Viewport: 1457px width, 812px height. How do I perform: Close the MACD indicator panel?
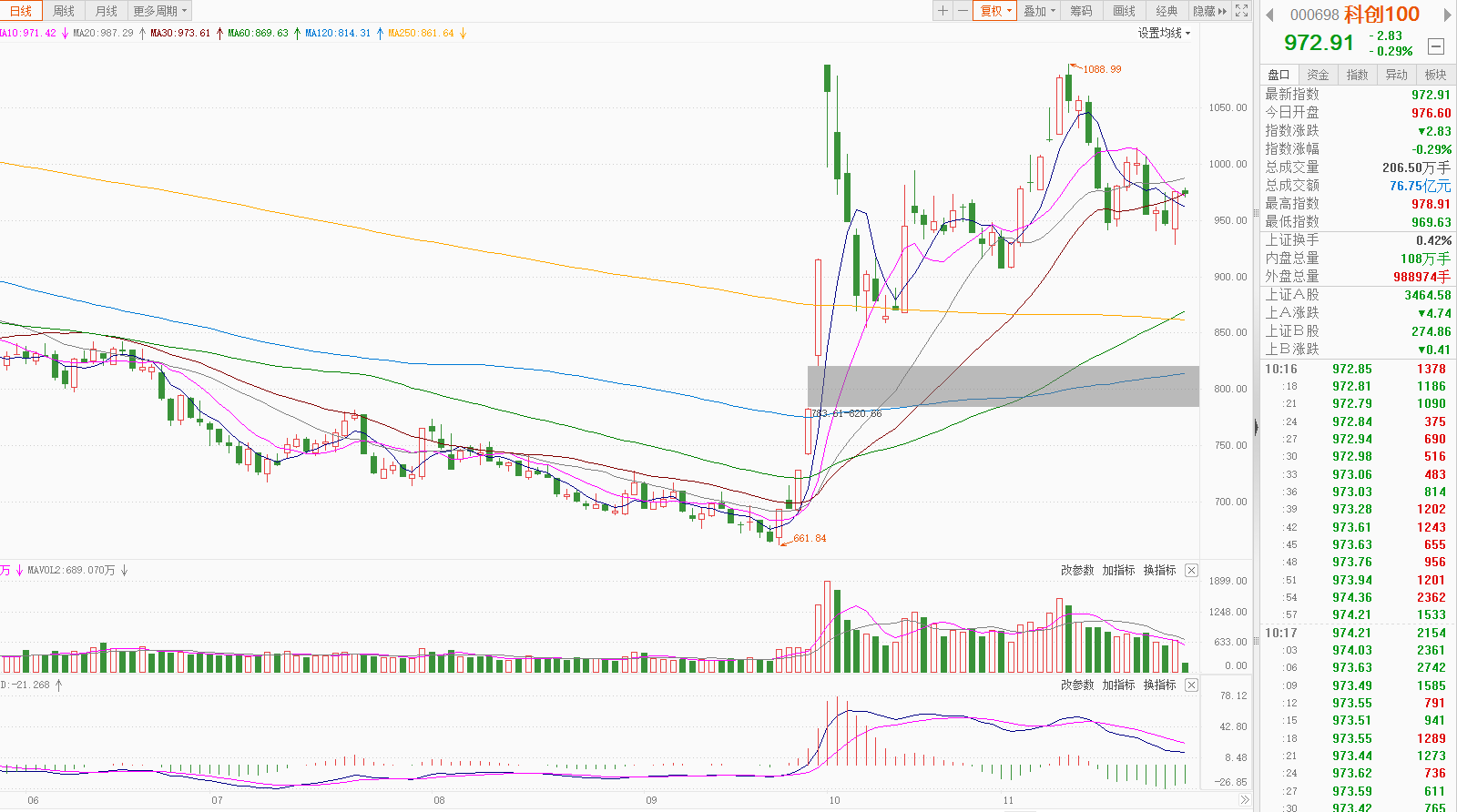click(1191, 685)
